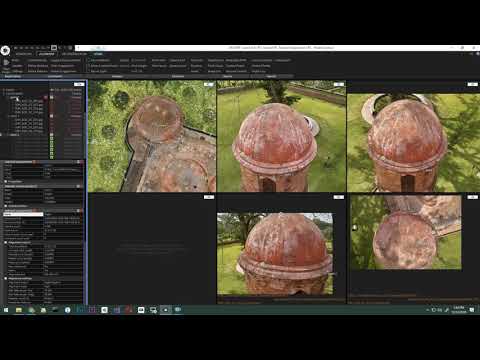Open layout button of the left tree panel

coord(79,84)
